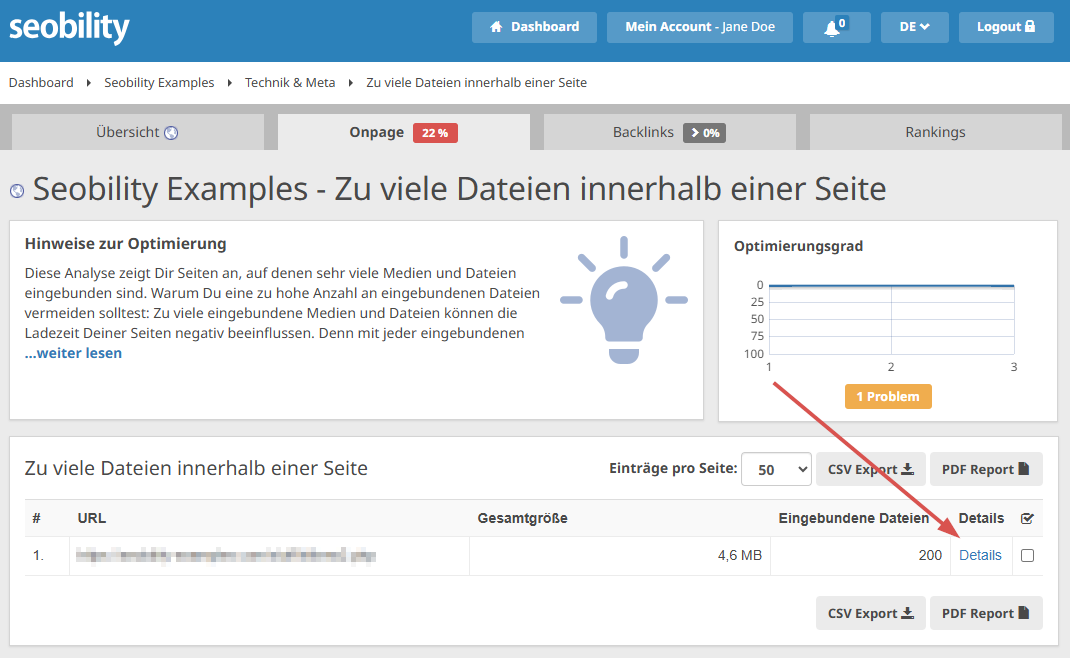
Task: Switch to the Onpage tab
Action: (403, 132)
